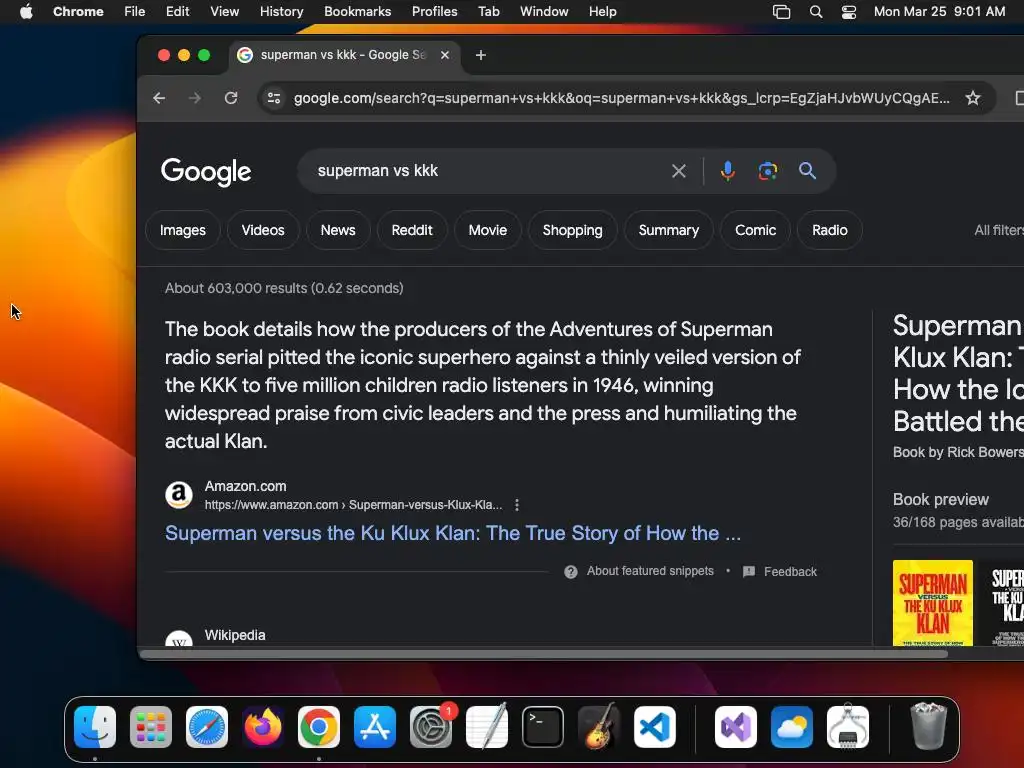This screenshot has width=1024, height=768.
Task: Go back using the browser back arrow
Action: click(159, 98)
